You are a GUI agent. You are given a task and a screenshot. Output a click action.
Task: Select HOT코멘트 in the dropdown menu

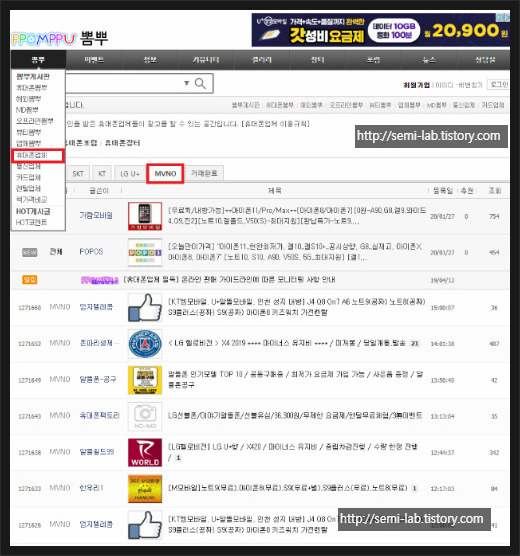31,222
